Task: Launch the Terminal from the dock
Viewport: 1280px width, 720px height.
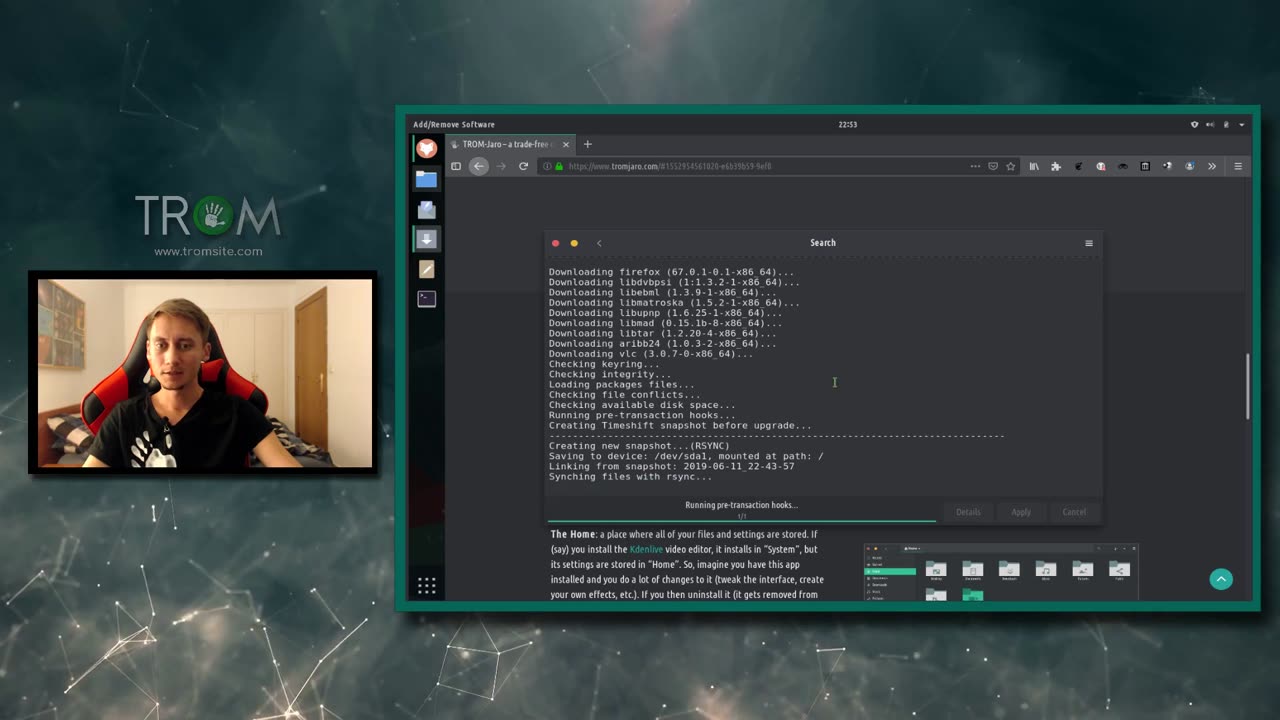Action: click(x=427, y=298)
